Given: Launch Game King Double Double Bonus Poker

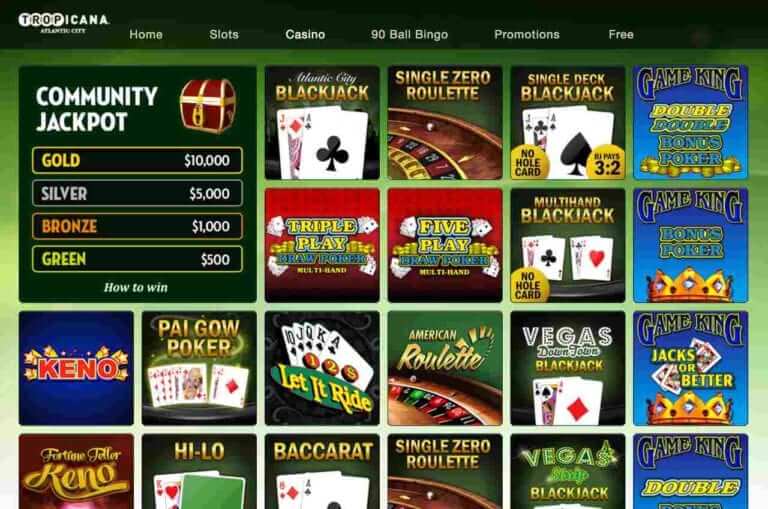Looking at the screenshot, I should tap(691, 122).
